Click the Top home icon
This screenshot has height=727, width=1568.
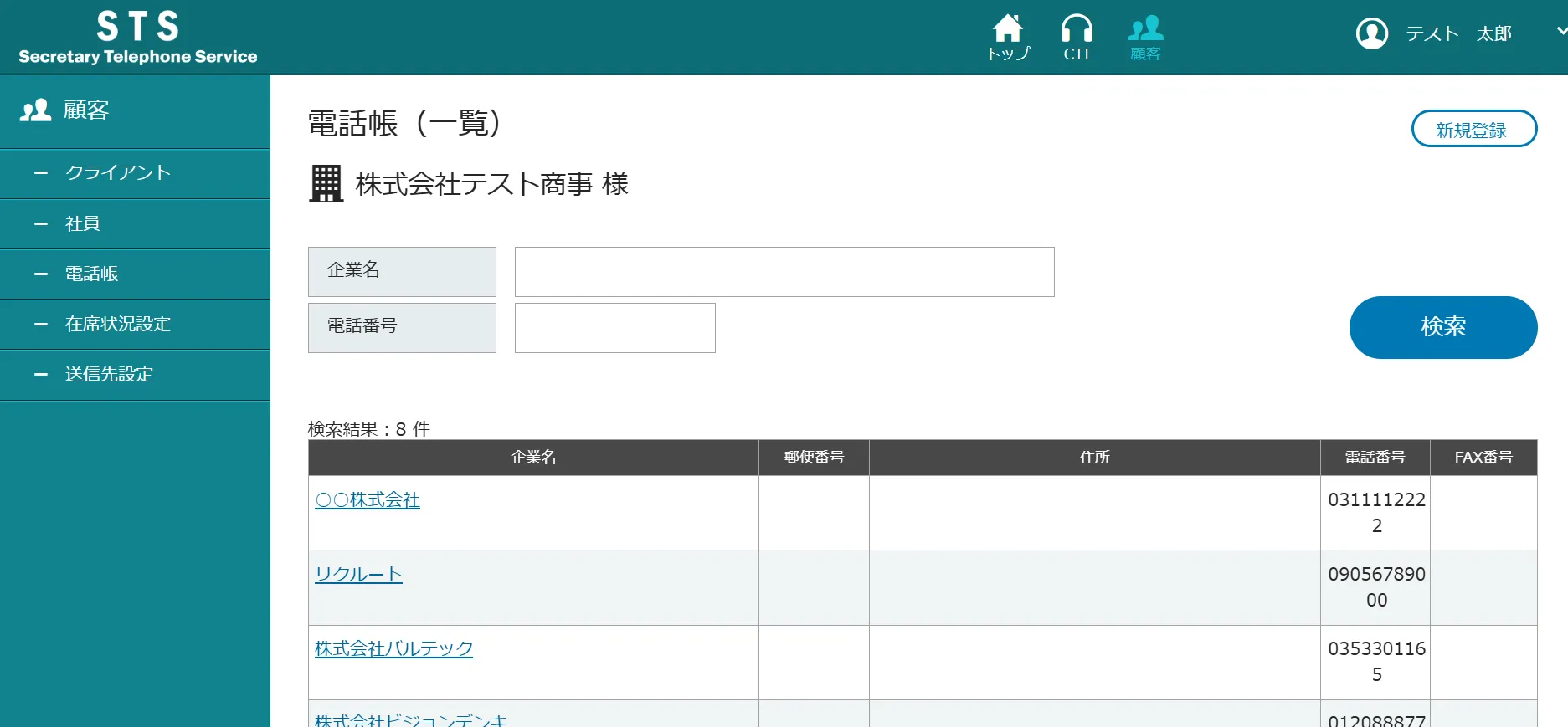(1008, 29)
